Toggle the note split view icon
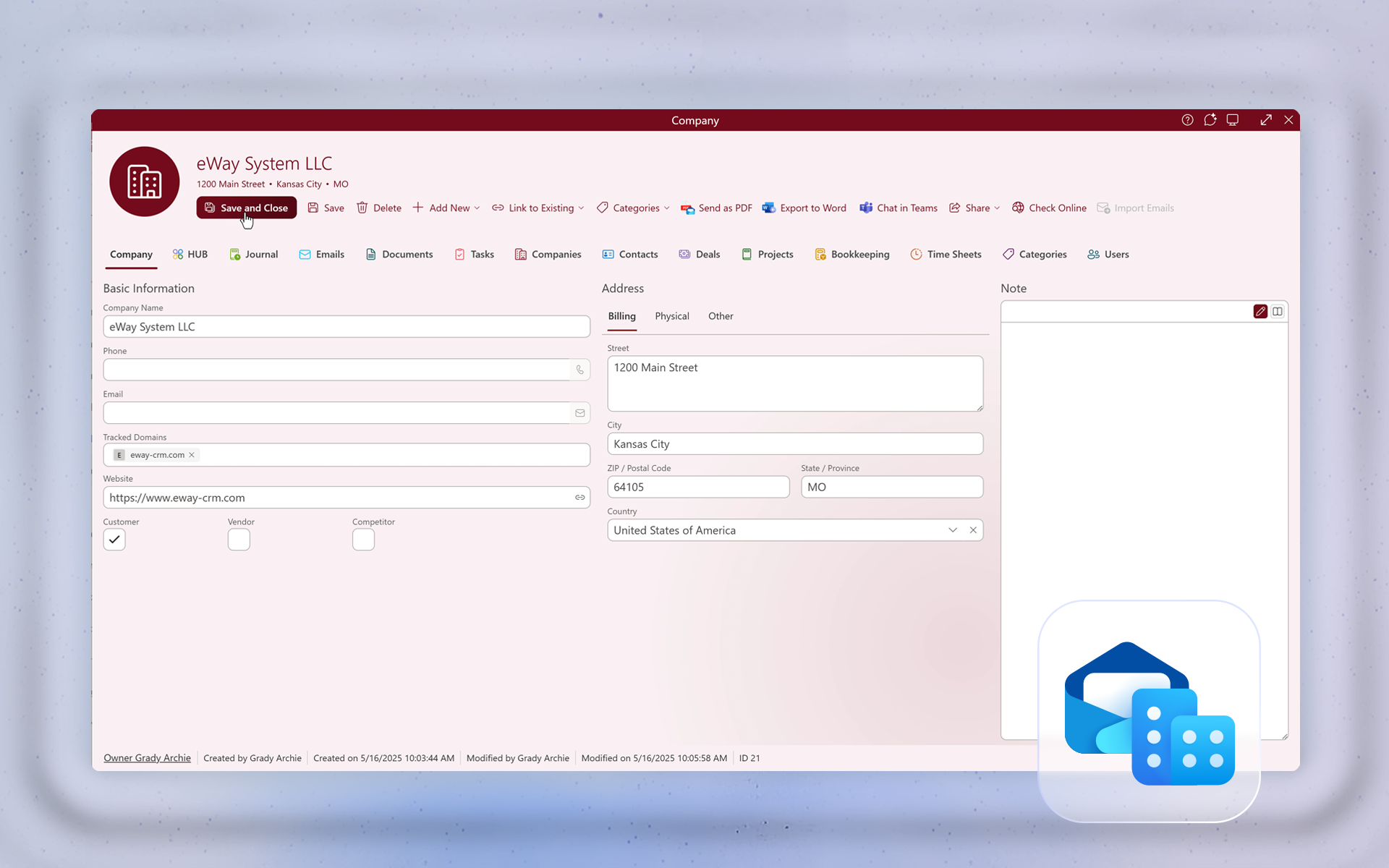1389x868 pixels. (x=1278, y=311)
